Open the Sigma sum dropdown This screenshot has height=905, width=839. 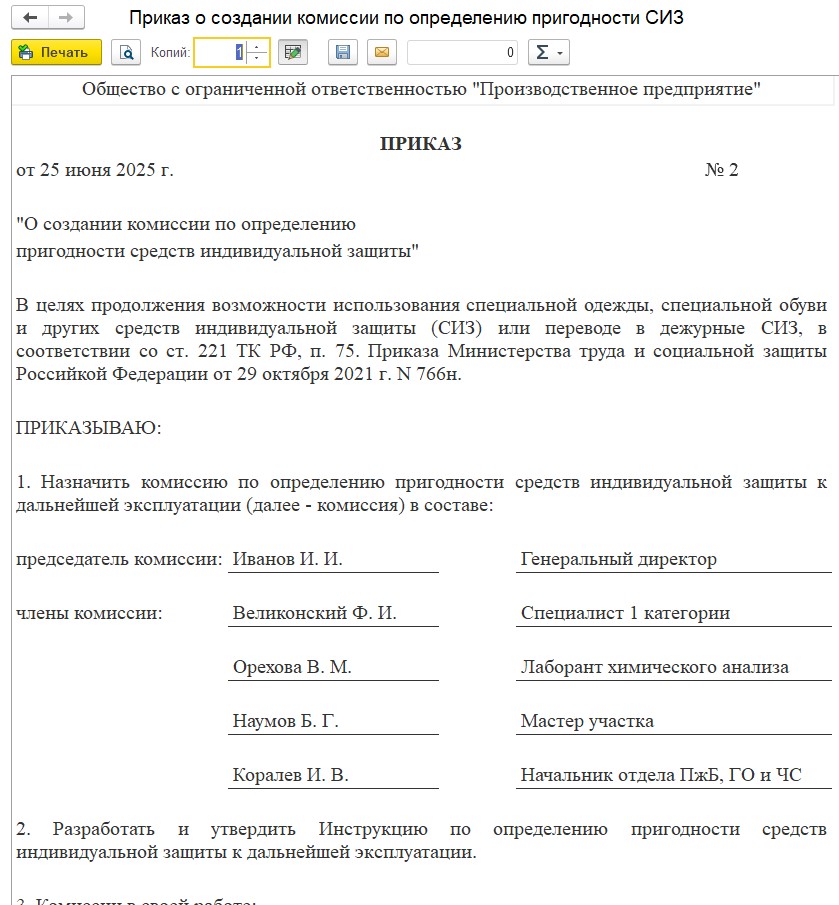(x=549, y=53)
